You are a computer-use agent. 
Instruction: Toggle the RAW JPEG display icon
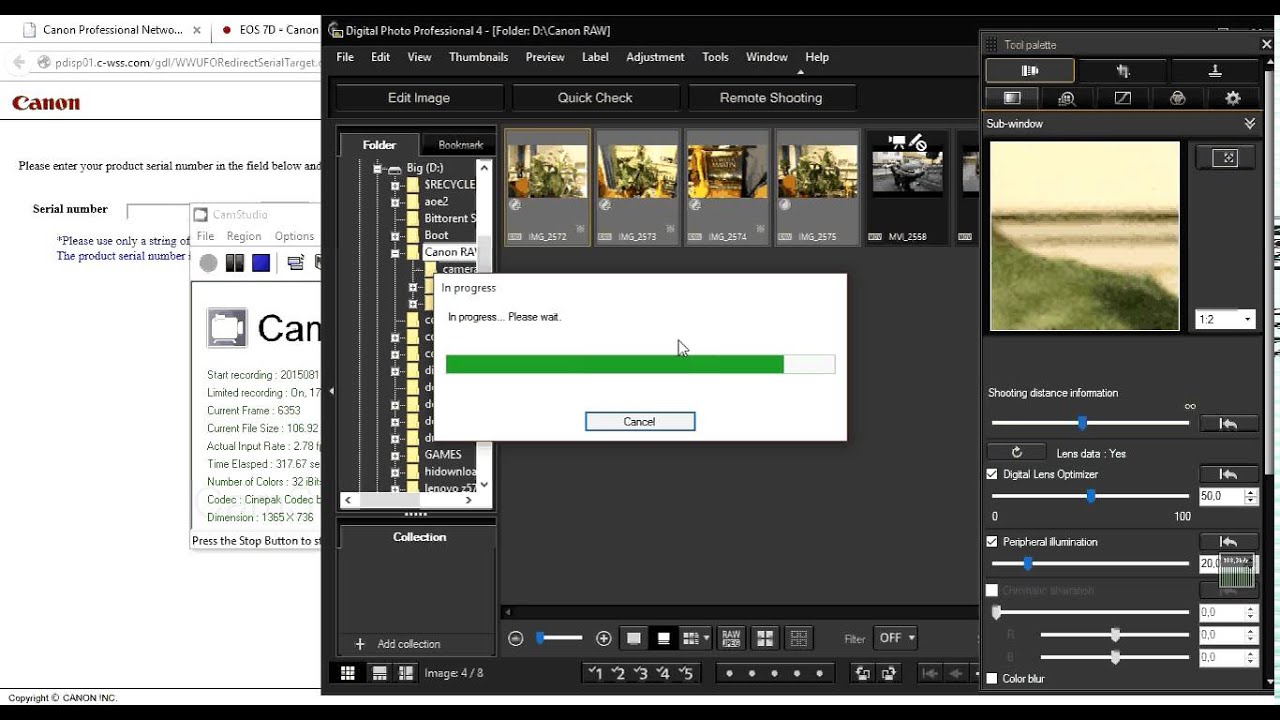click(731, 638)
